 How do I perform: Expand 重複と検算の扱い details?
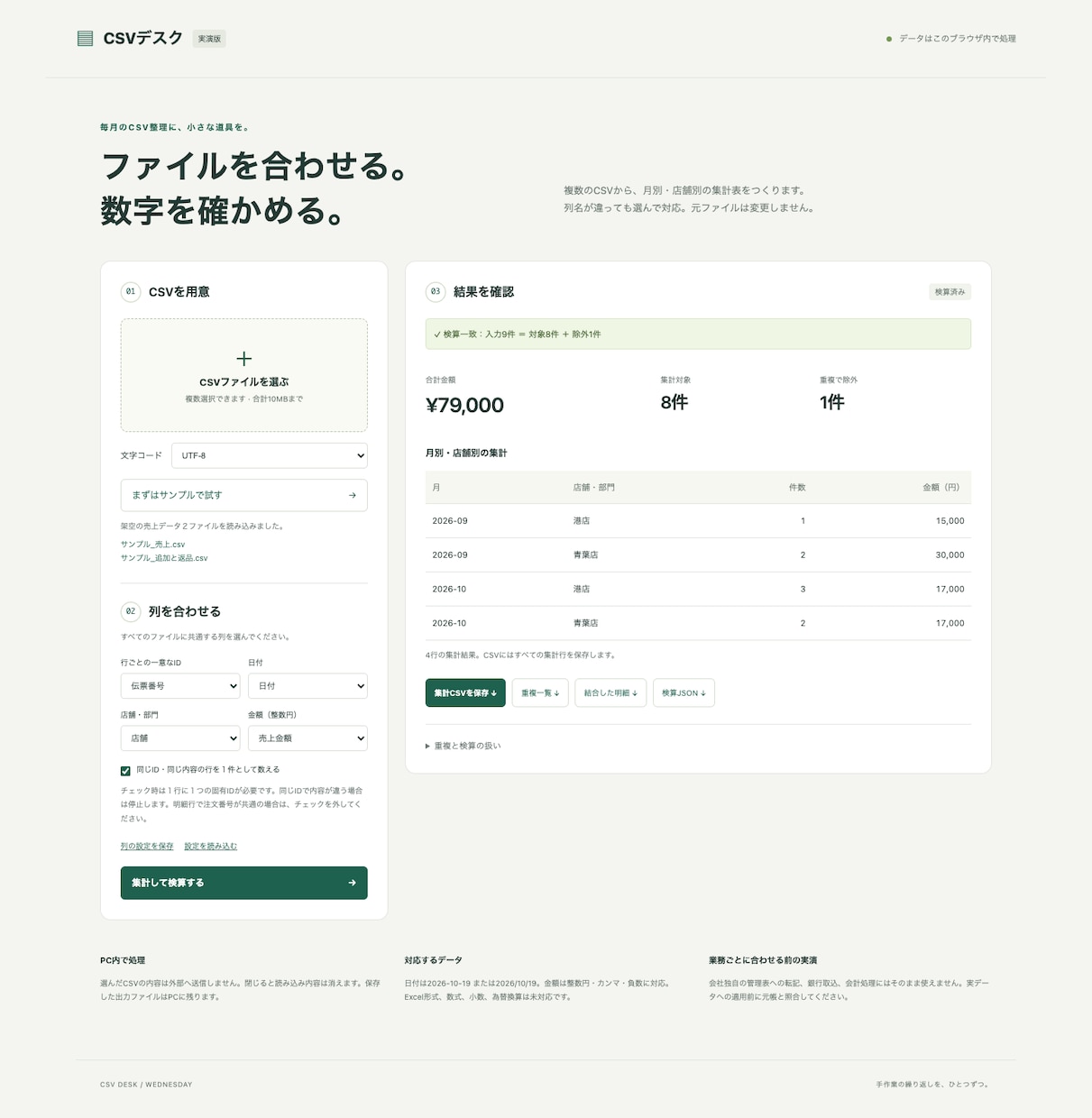pyautogui.click(x=463, y=746)
